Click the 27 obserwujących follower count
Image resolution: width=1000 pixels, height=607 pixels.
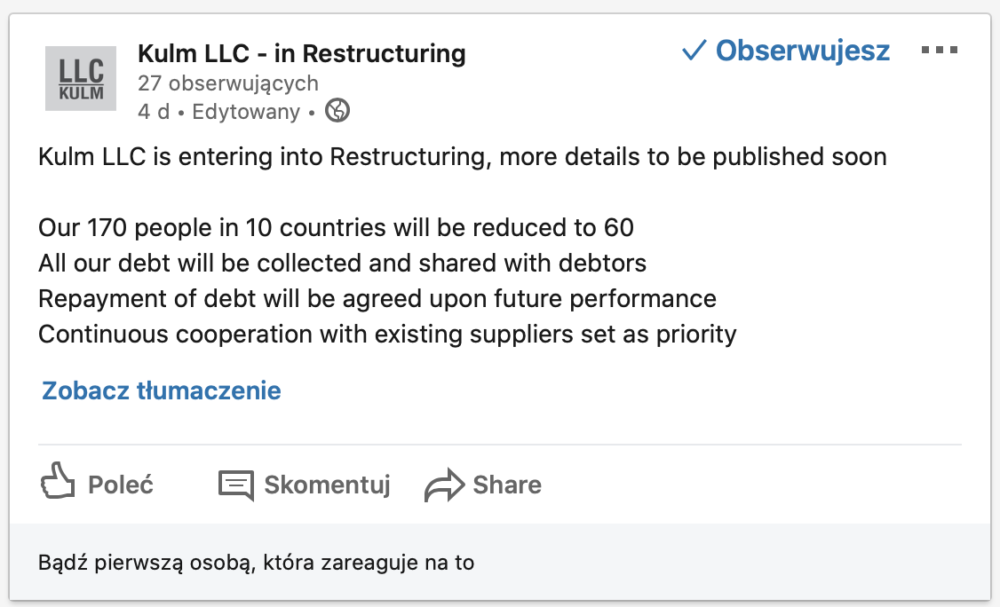click(228, 84)
